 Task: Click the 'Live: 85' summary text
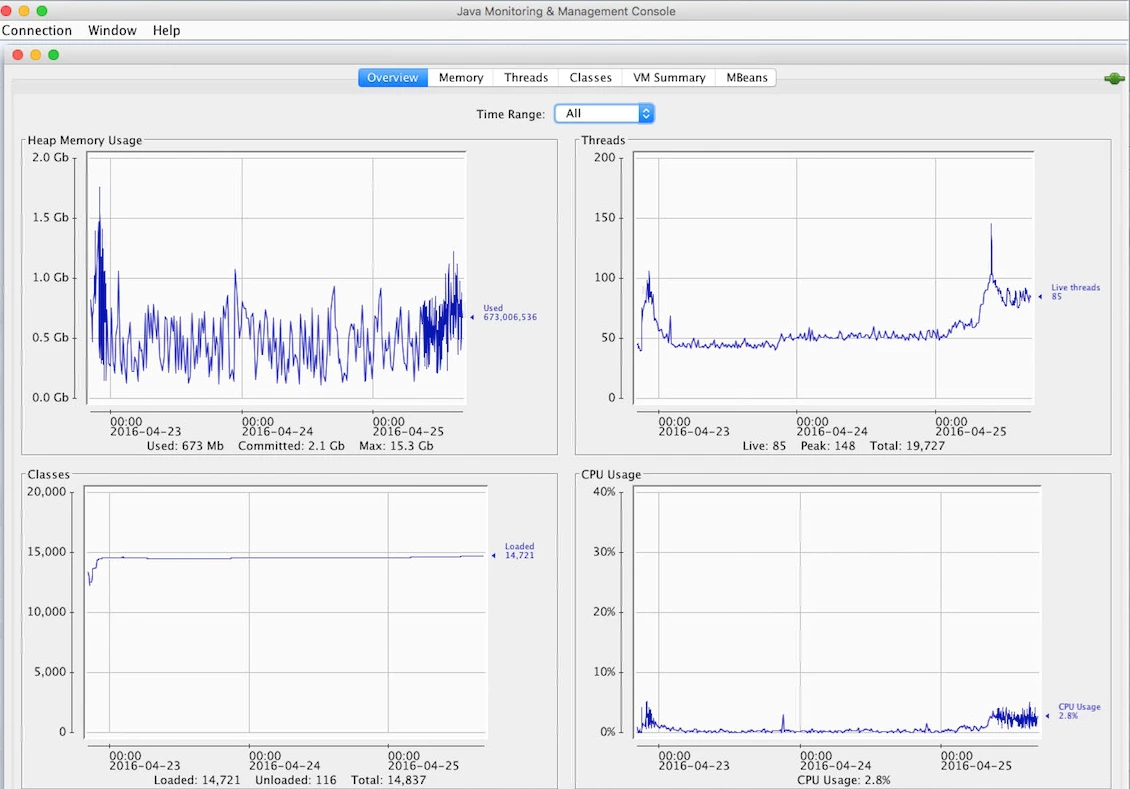click(764, 446)
